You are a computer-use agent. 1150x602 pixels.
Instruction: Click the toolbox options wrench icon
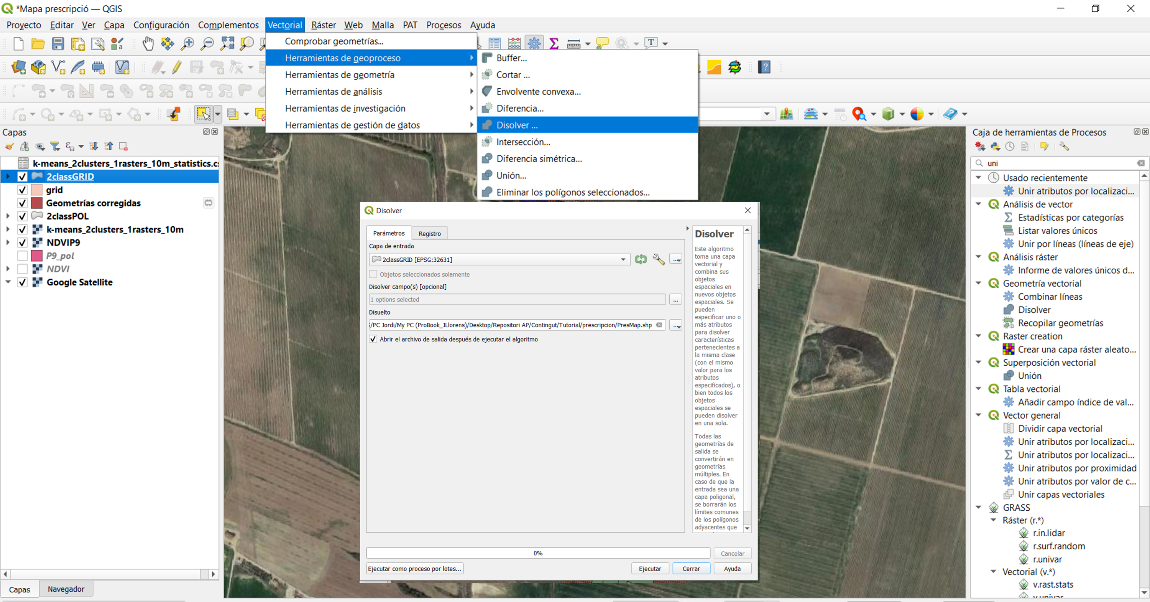click(1064, 147)
